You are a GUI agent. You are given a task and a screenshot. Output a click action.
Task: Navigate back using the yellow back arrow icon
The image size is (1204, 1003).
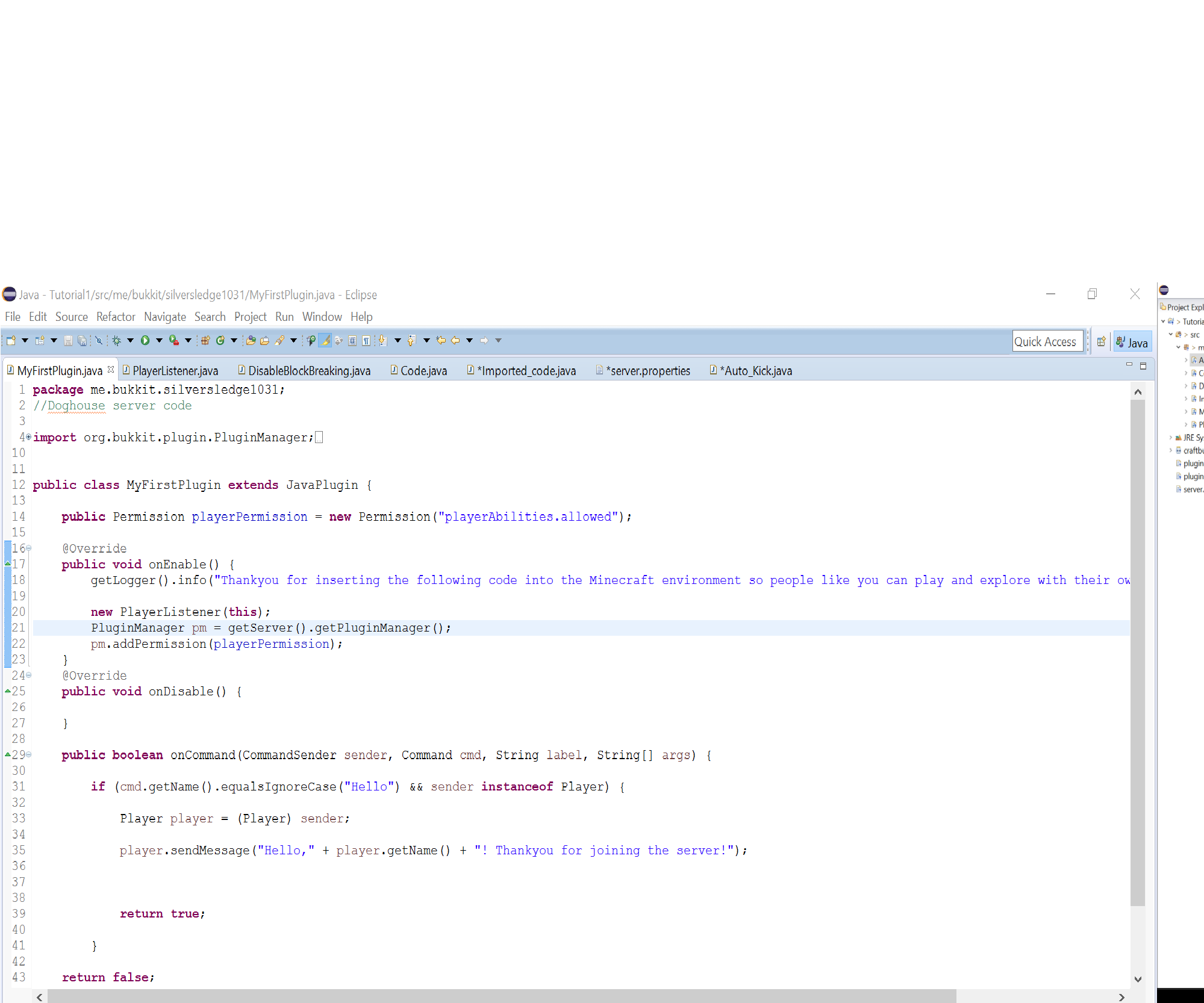(455, 340)
